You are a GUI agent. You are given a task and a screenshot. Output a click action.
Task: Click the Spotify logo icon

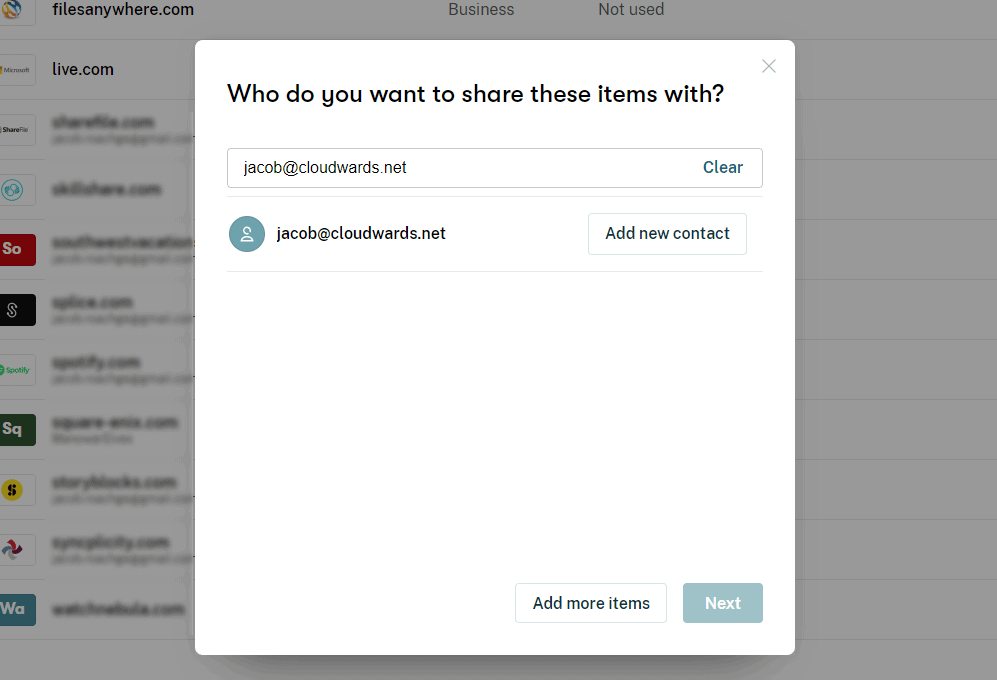point(16,370)
